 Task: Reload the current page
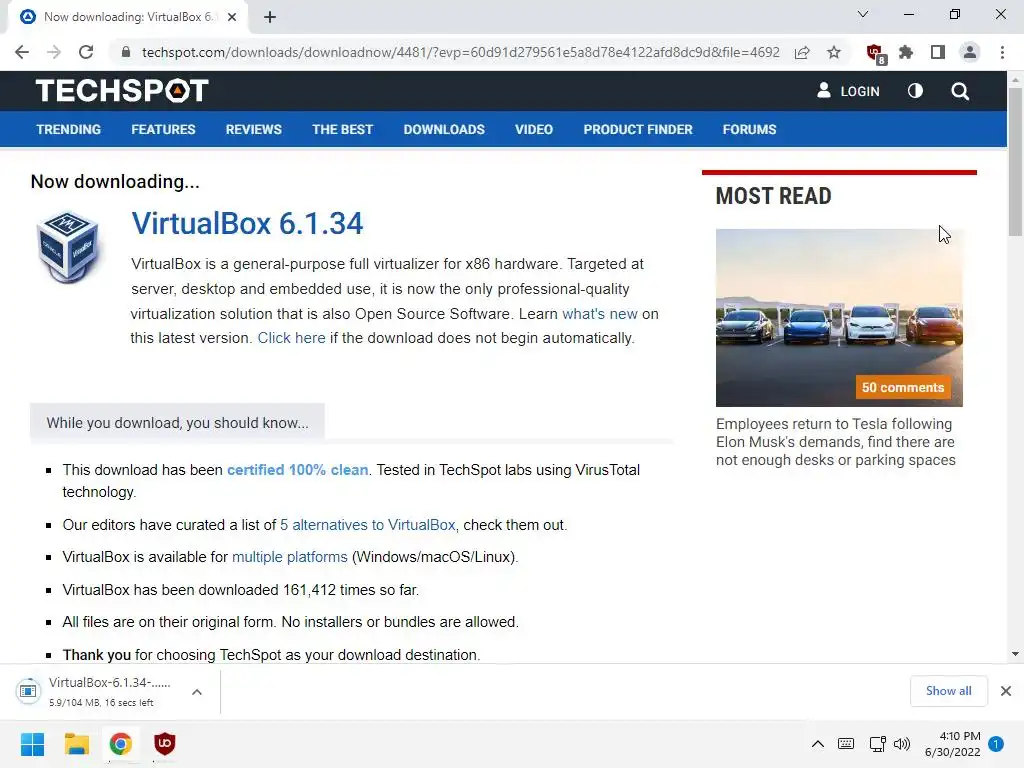86,52
